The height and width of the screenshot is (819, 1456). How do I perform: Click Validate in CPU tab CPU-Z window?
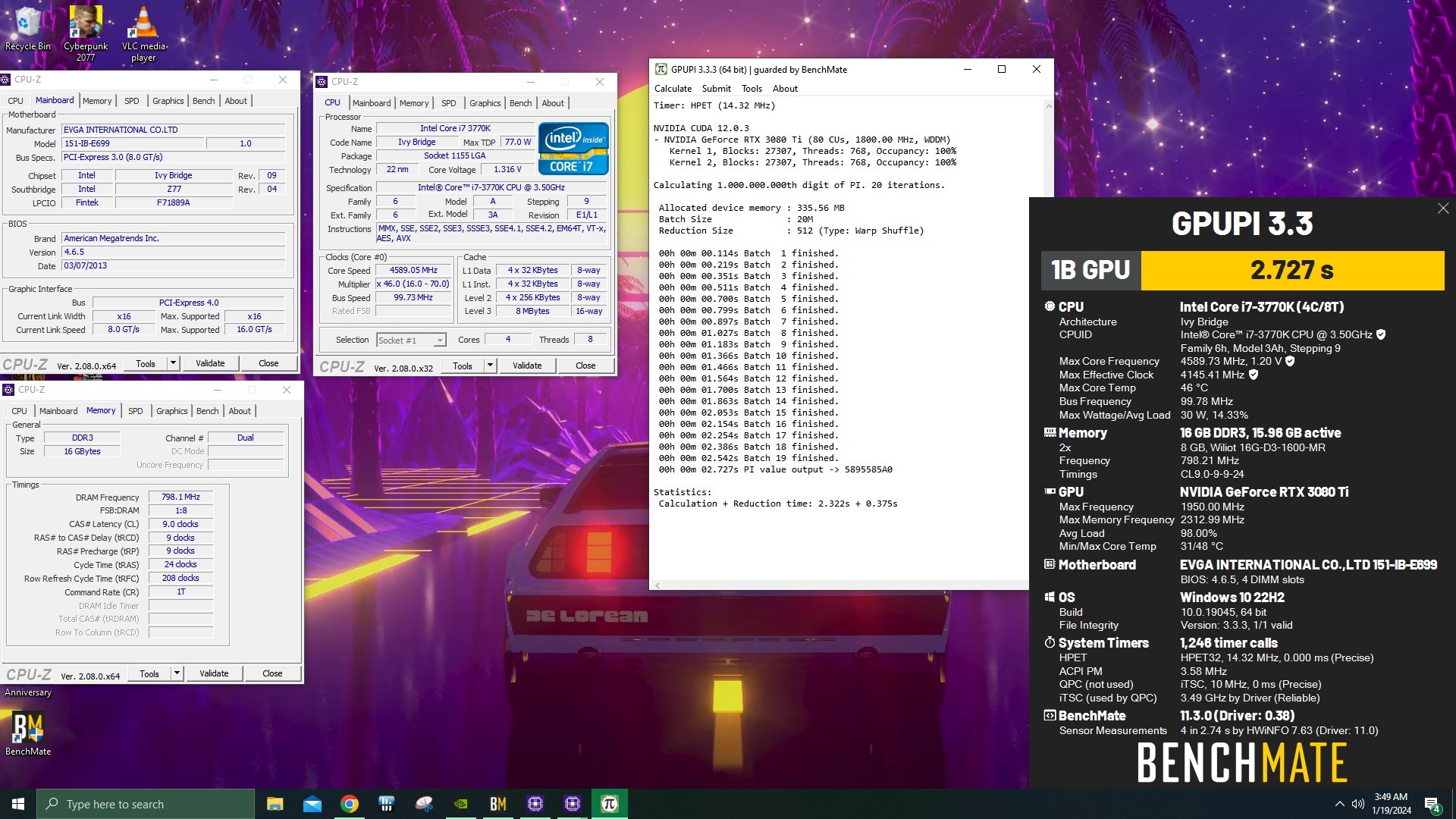point(527,366)
